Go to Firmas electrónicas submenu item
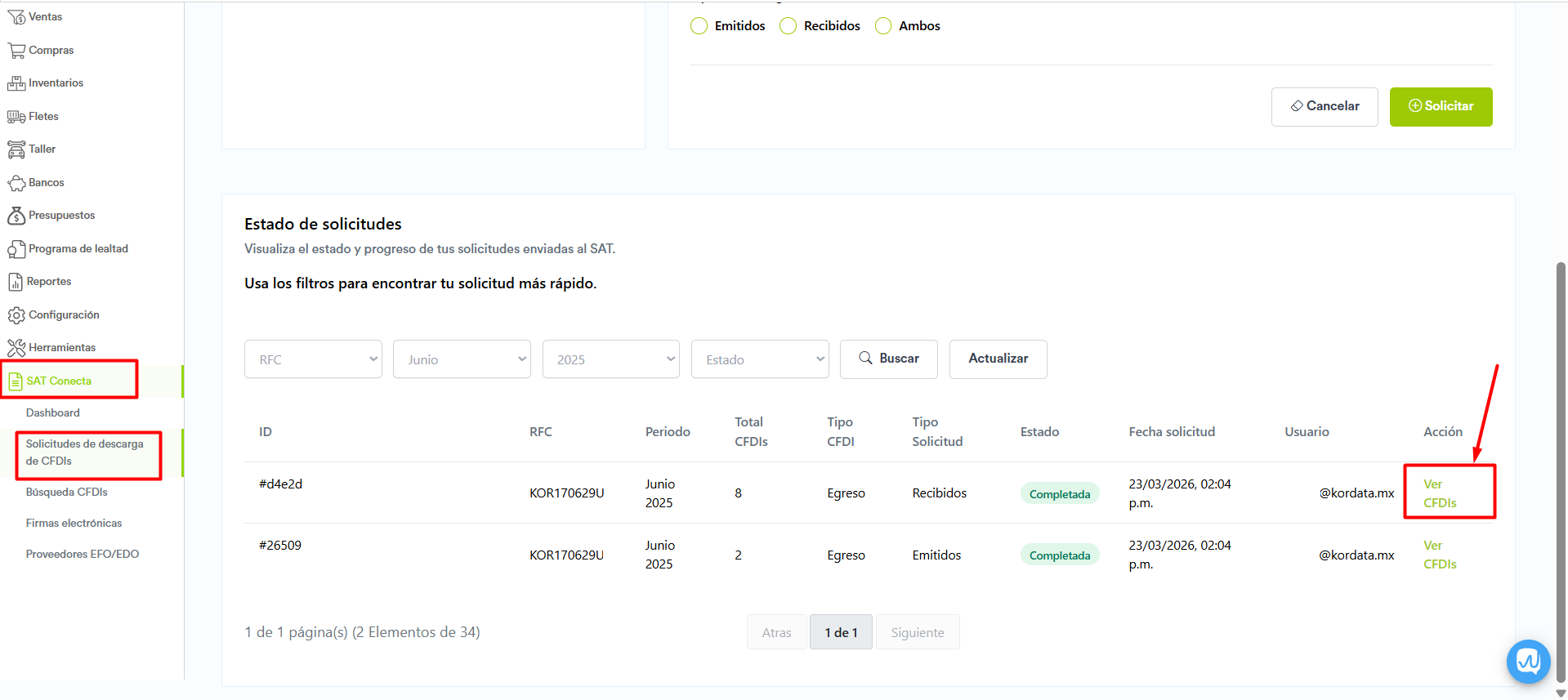1568x700 pixels. pos(74,524)
